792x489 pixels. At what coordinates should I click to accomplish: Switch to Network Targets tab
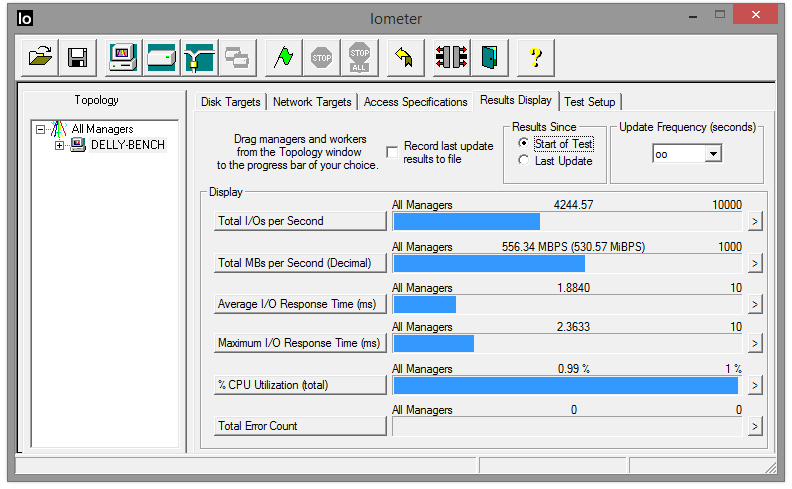[x=312, y=102]
